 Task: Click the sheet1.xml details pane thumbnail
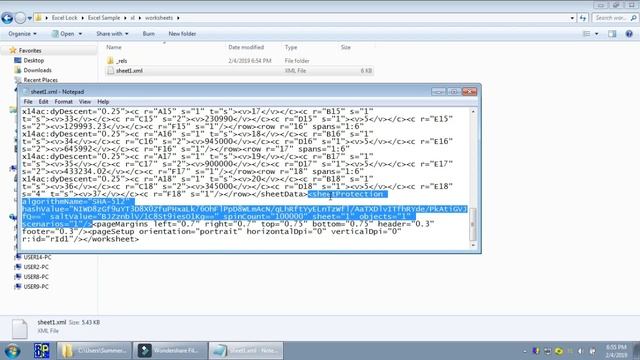coord(19,329)
